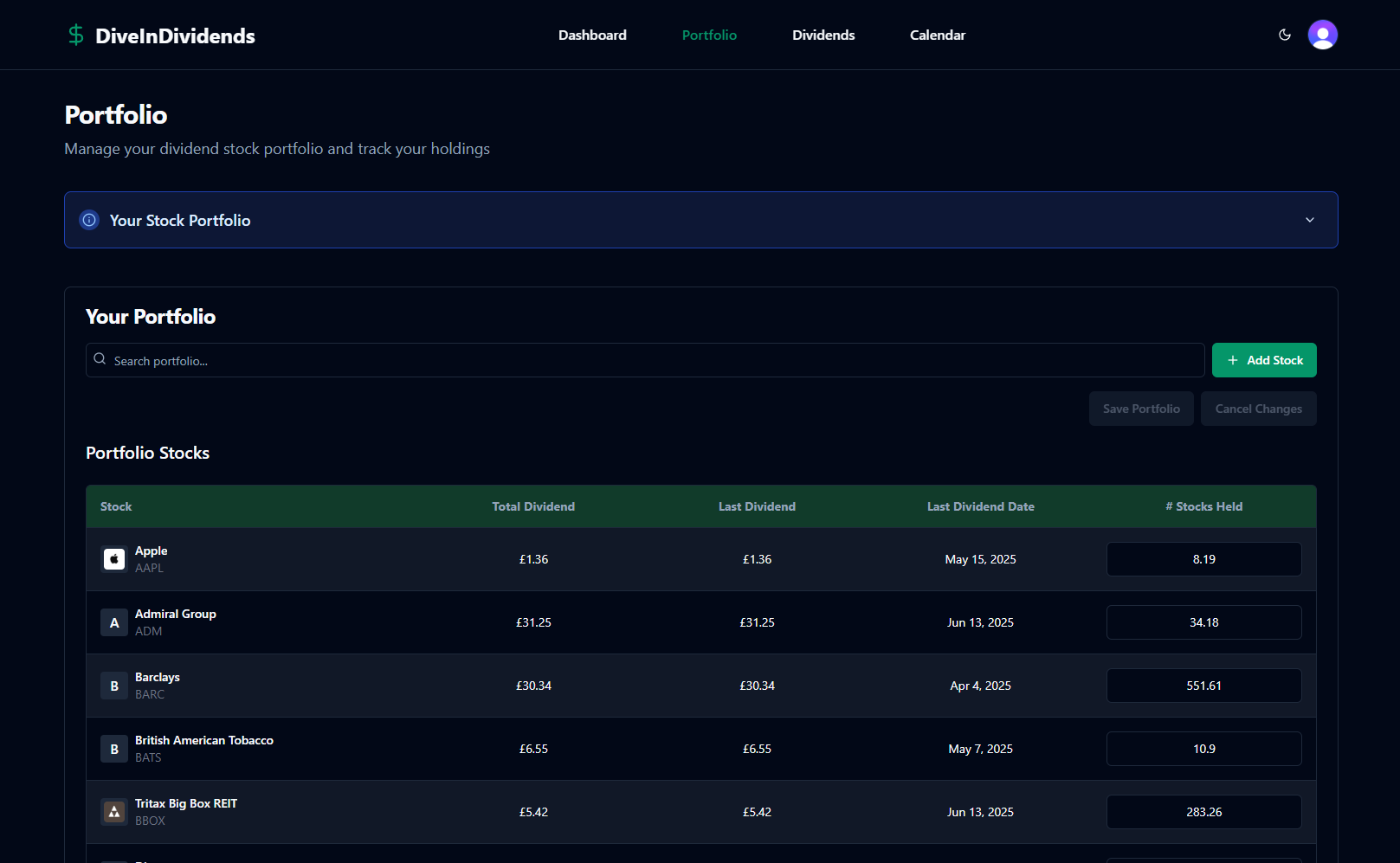Select the Apple stock name
This screenshot has width=1400, height=863.
click(x=152, y=551)
